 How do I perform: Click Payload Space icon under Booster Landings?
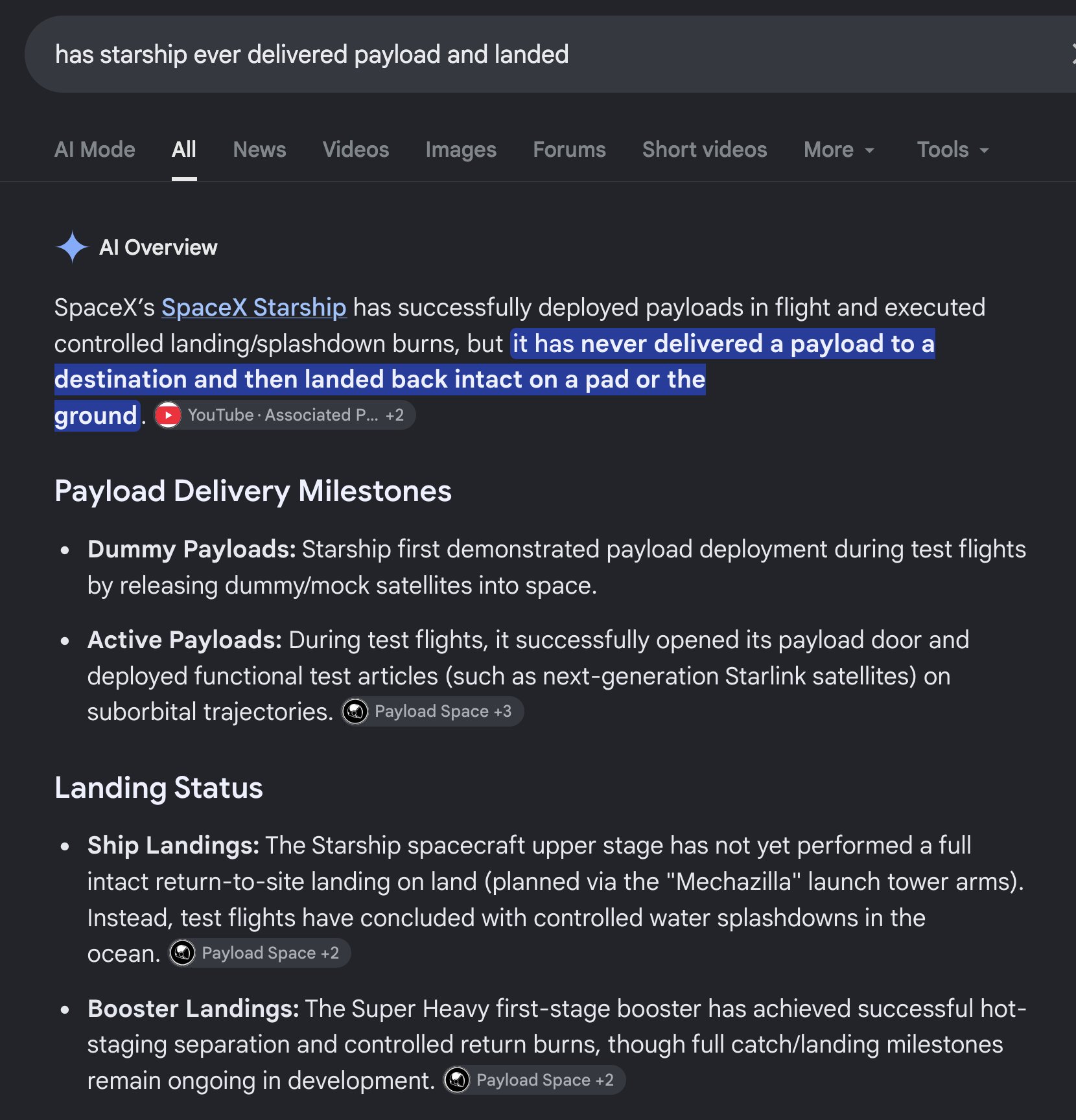click(x=457, y=1080)
